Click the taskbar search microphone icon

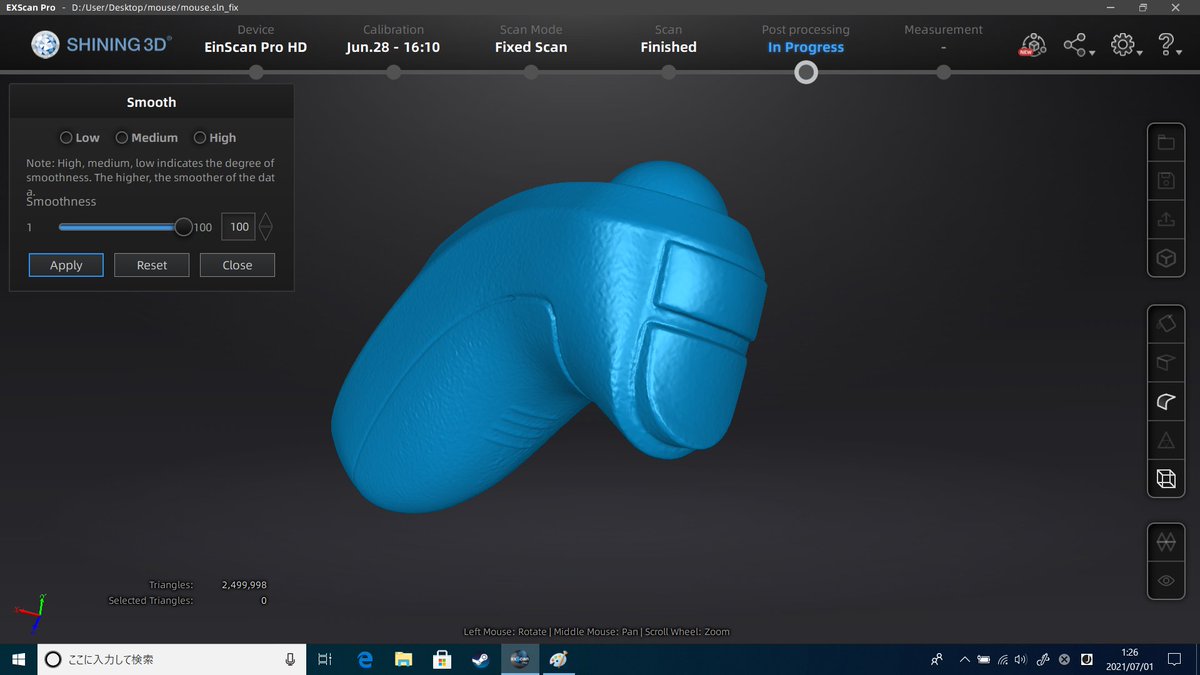click(290, 659)
